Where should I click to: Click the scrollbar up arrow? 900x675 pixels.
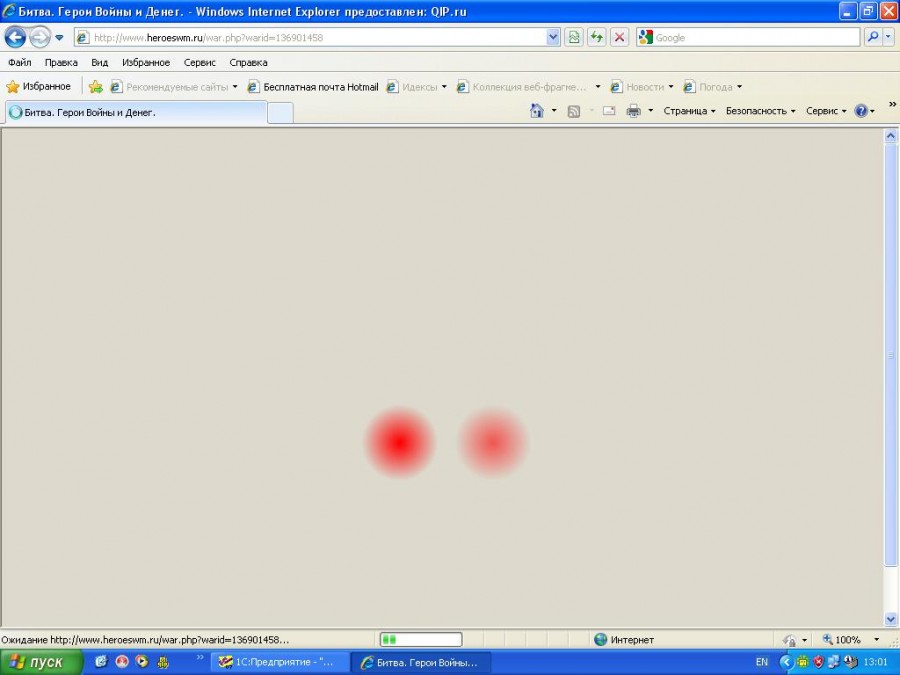pyautogui.click(x=891, y=136)
